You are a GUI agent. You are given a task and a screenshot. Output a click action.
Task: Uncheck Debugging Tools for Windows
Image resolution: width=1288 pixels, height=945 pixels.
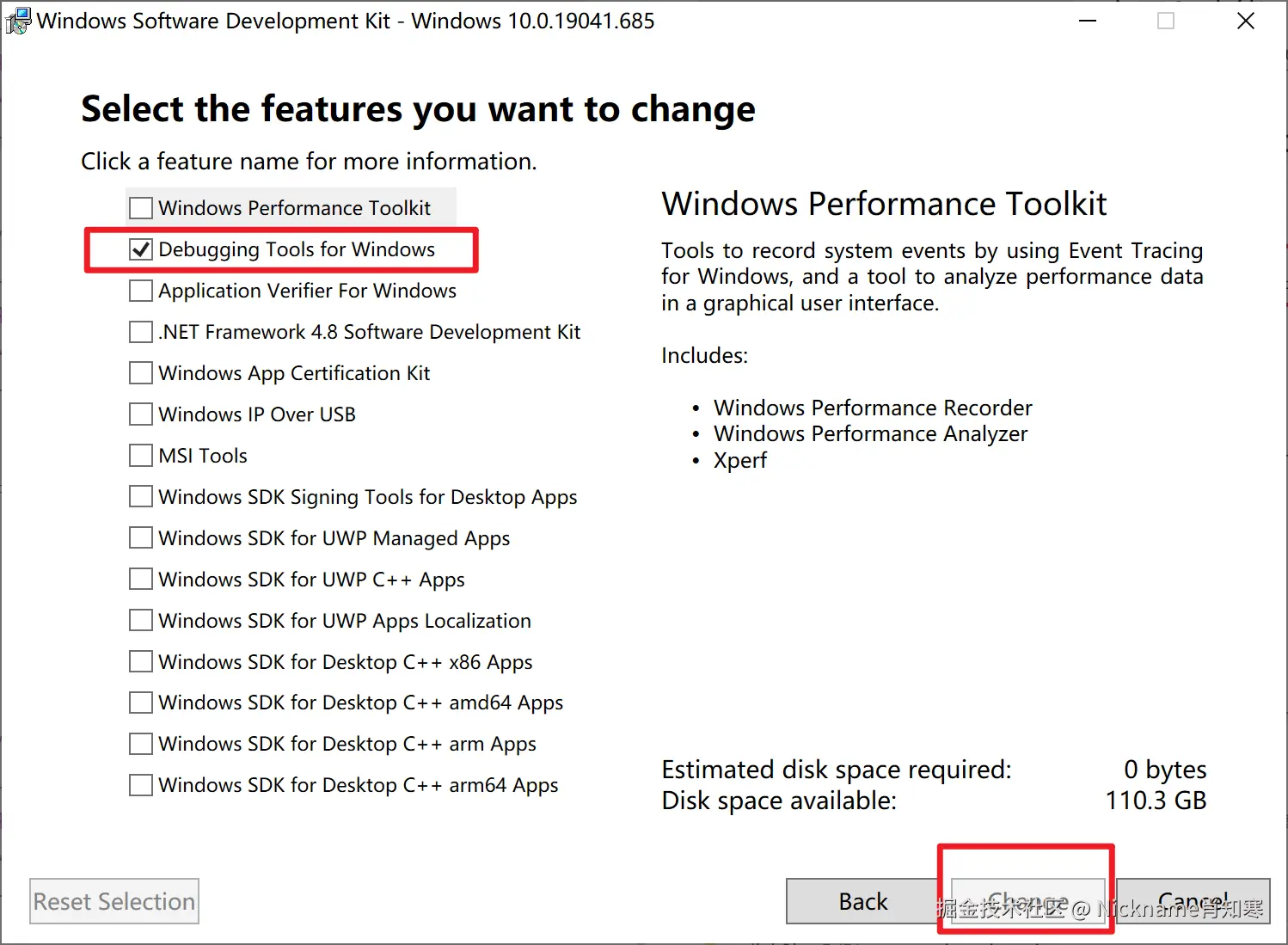tap(141, 249)
